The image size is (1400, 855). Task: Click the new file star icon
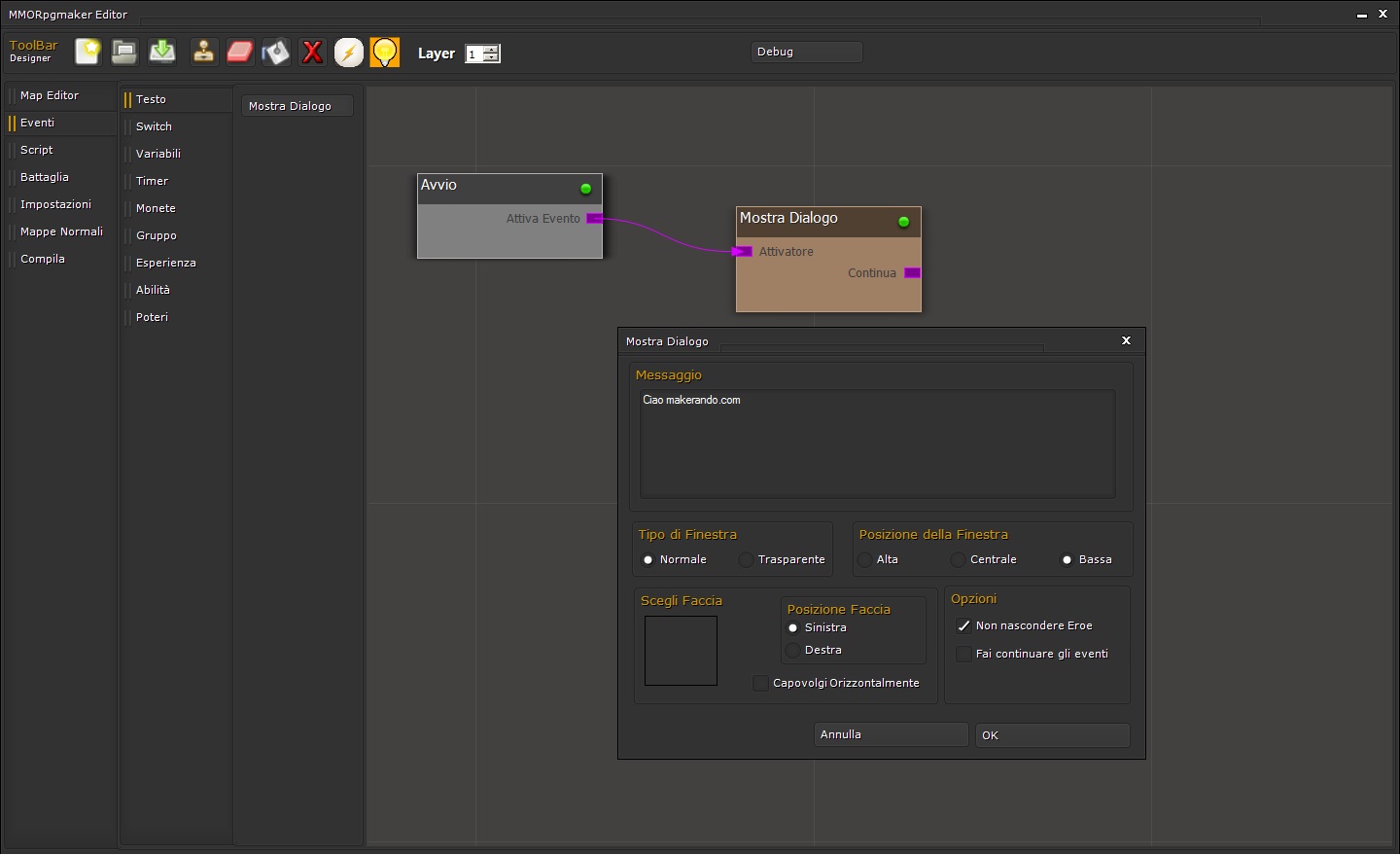pos(87,52)
